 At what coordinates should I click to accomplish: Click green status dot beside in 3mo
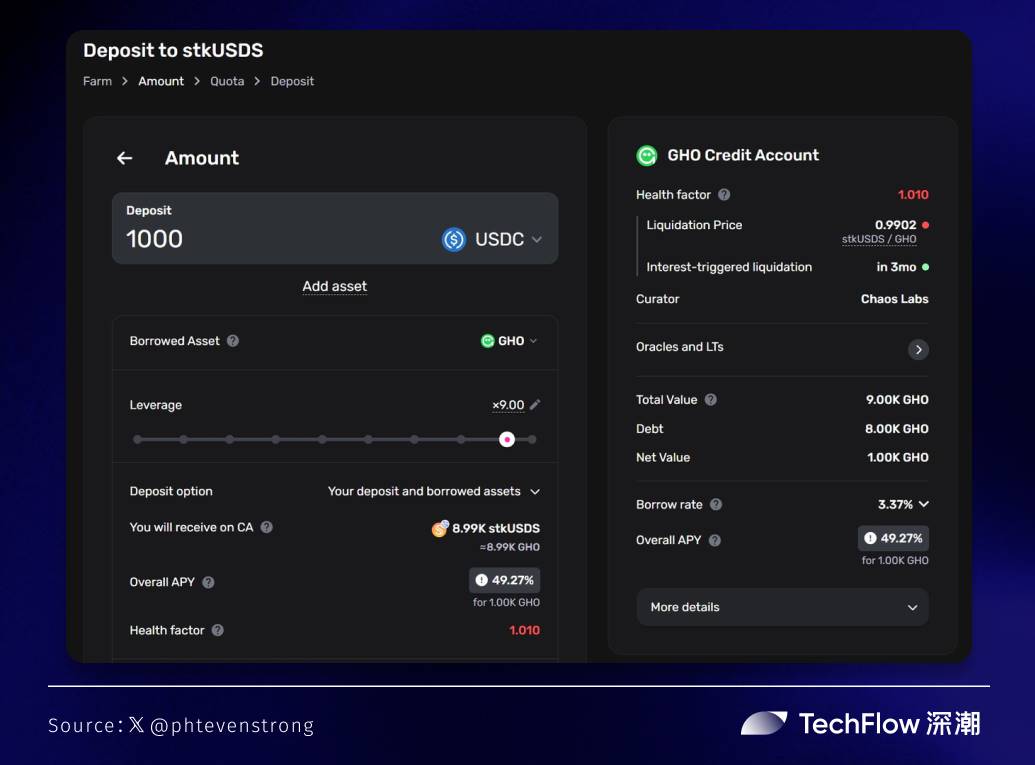(925, 267)
